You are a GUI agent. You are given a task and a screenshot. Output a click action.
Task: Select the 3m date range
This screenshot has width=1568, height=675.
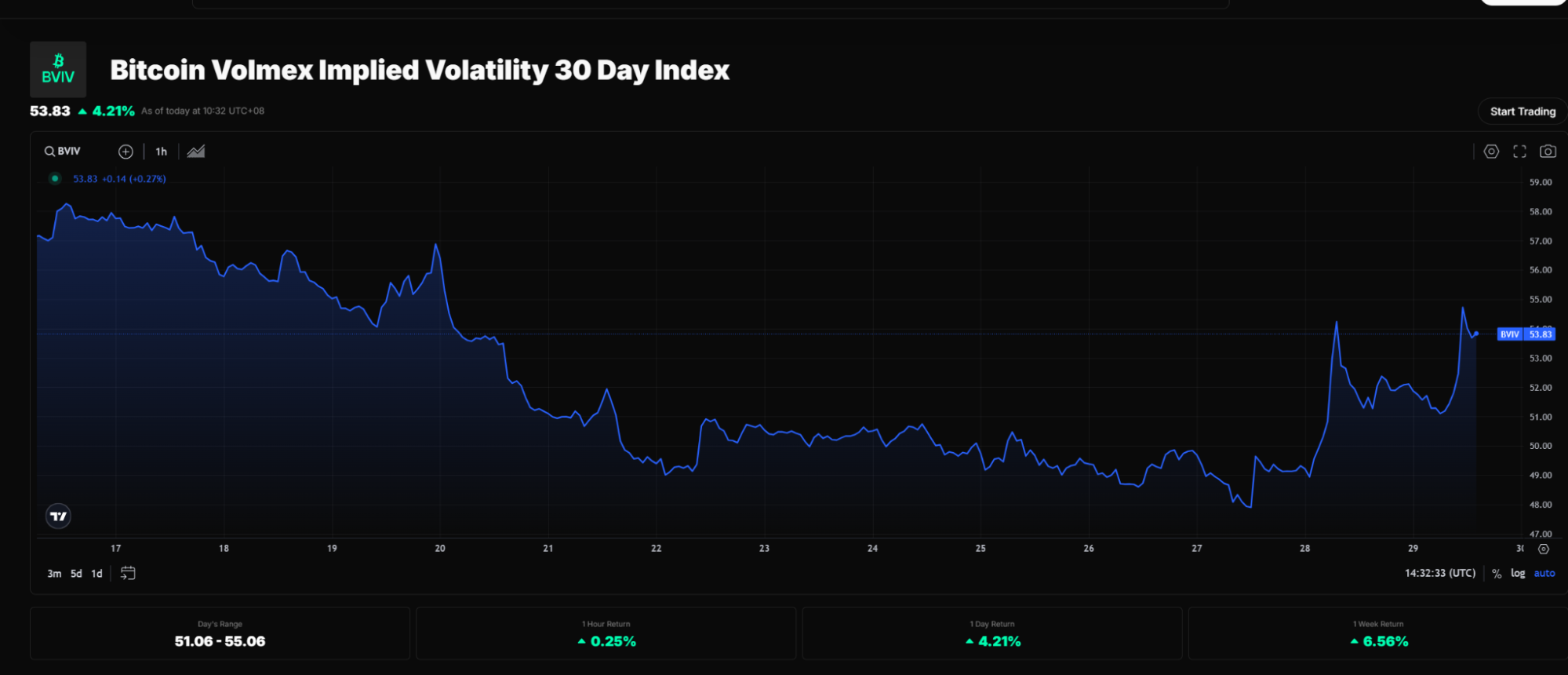coord(54,574)
